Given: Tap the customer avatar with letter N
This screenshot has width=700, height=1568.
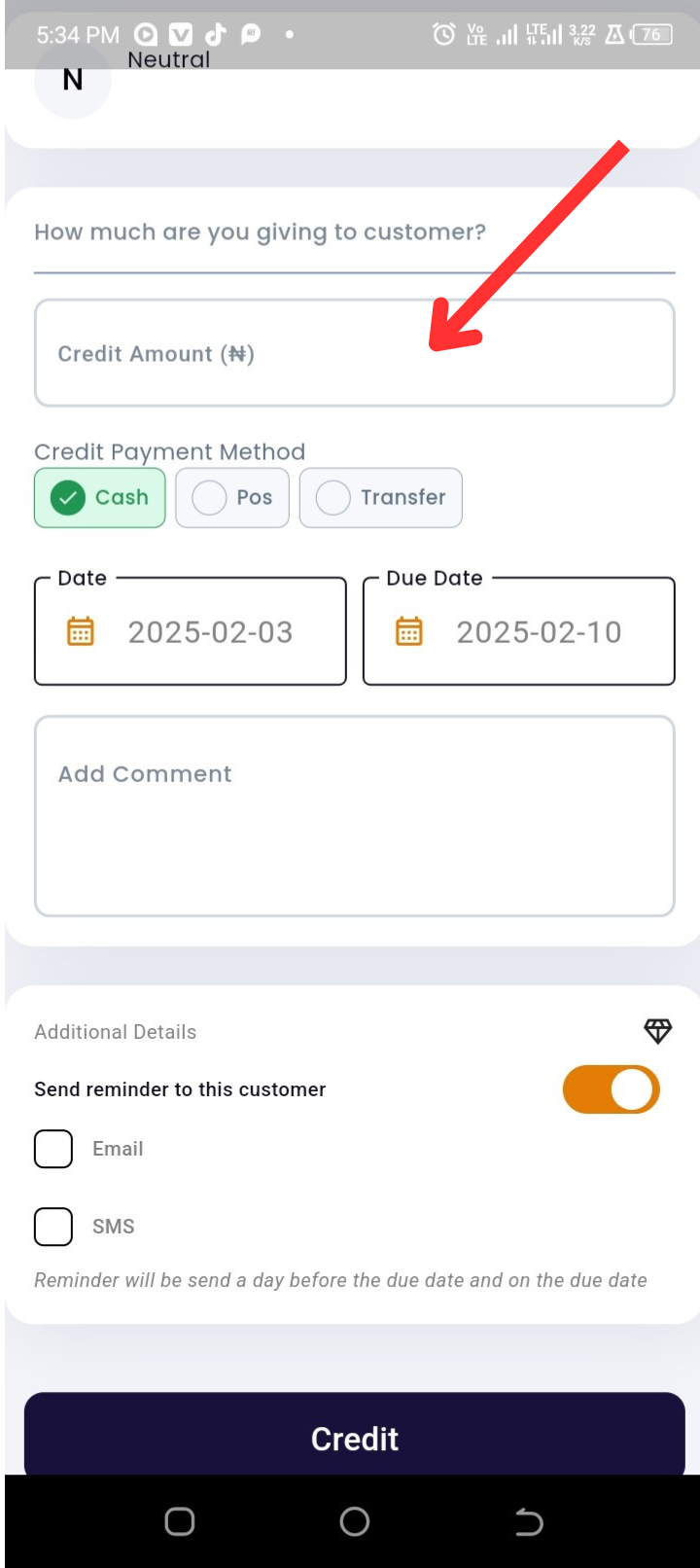Looking at the screenshot, I should [x=73, y=80].
